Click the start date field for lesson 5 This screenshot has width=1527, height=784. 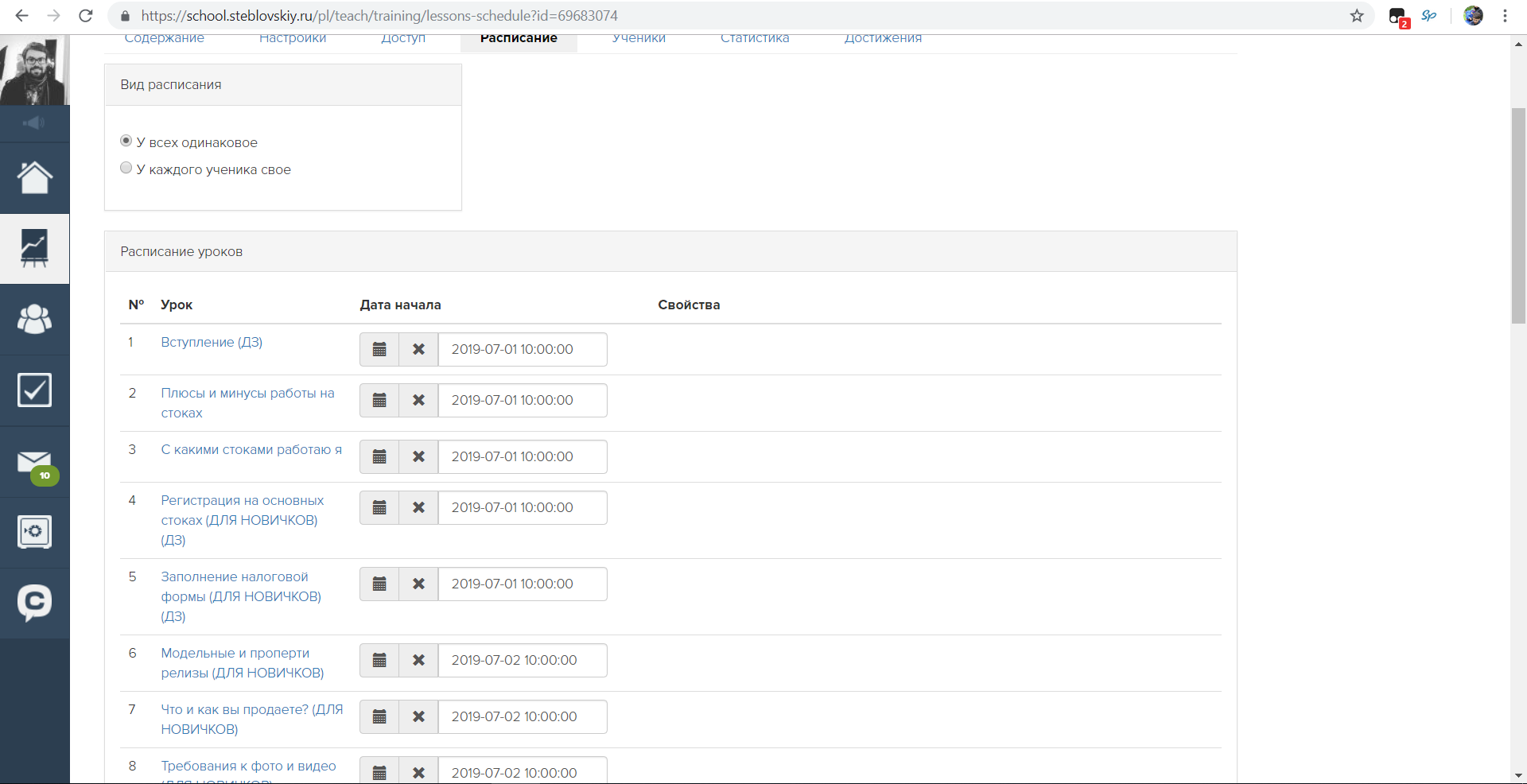point(522,584)
